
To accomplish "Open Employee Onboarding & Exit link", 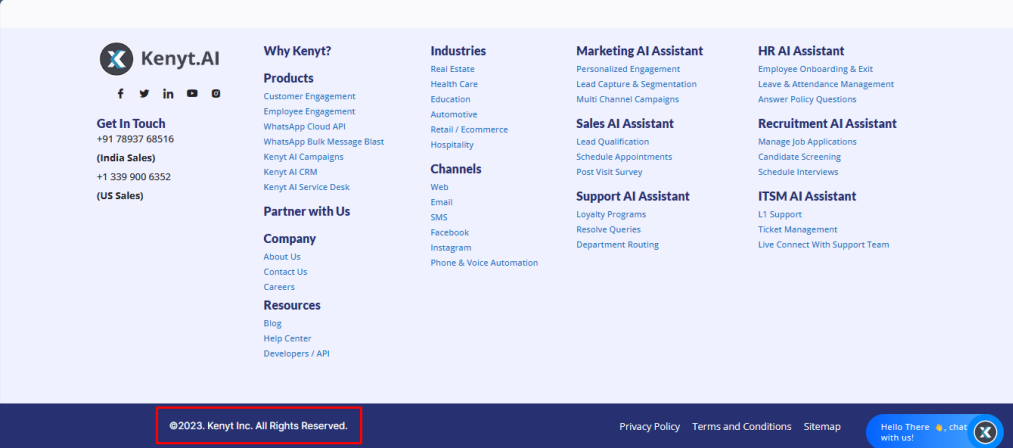I will pos(815,69).
